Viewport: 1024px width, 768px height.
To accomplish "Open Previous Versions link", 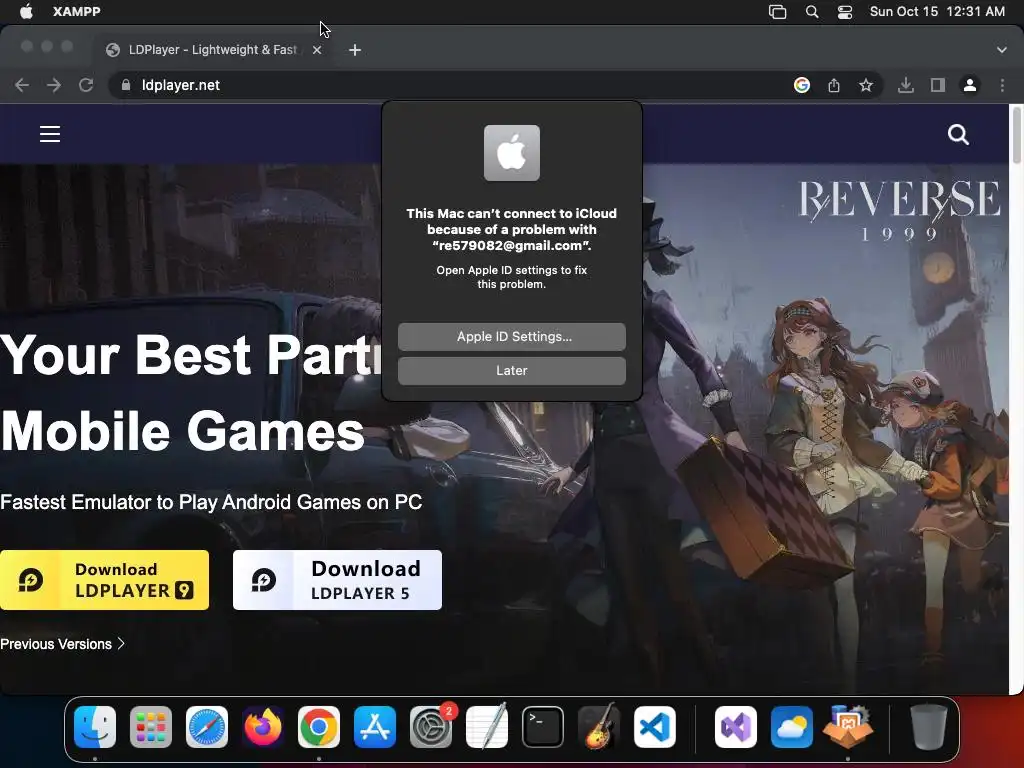I will tap(62, 644).
